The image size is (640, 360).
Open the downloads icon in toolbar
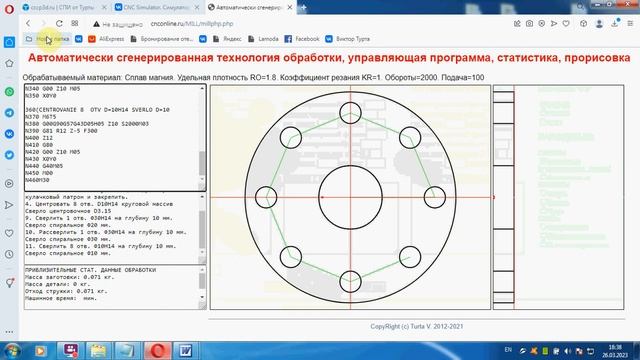tap(615, 24)
